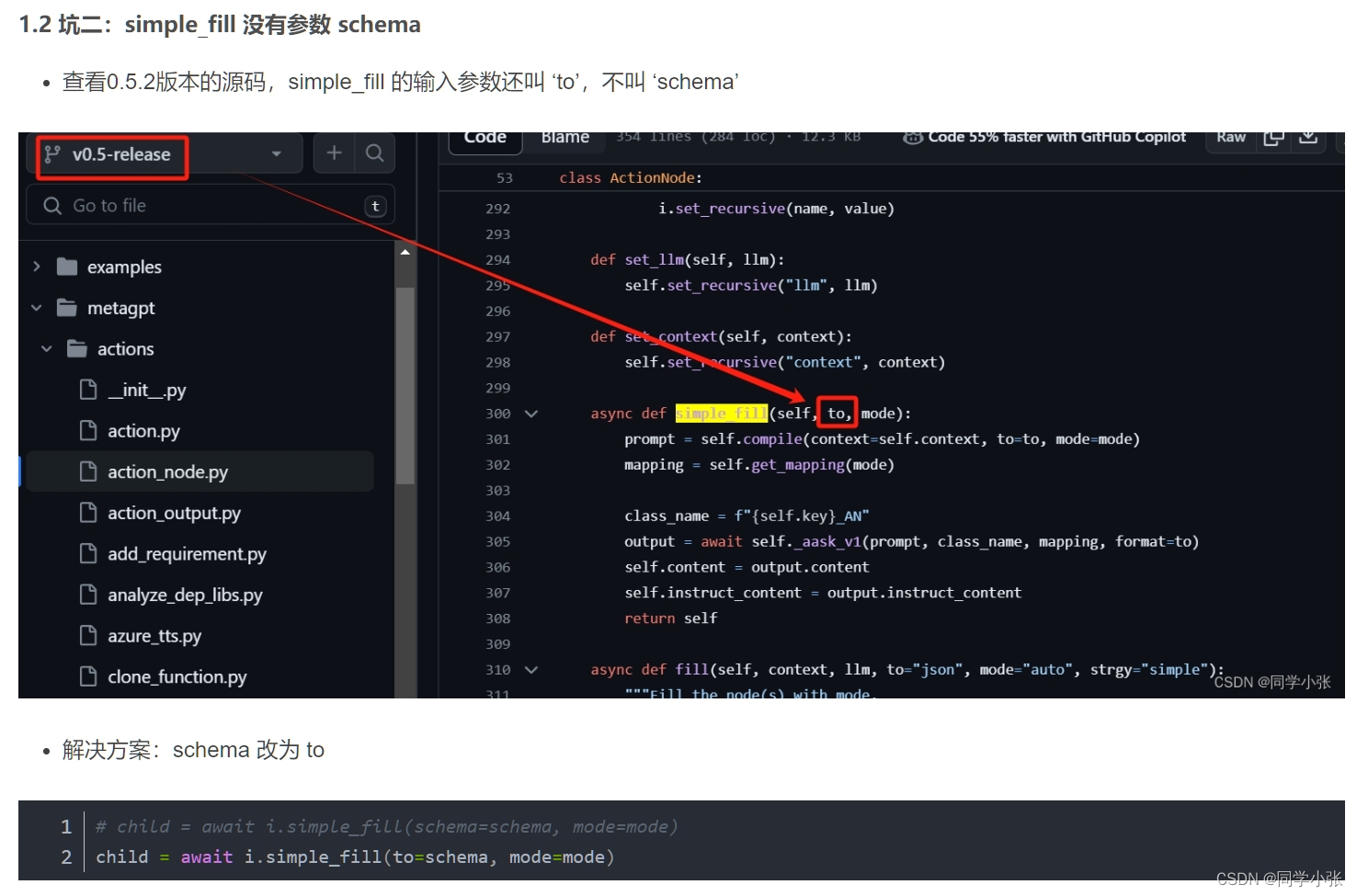The image size is (1357, 896).
Task: Open action.py file
Action: [x=143, y=431]
